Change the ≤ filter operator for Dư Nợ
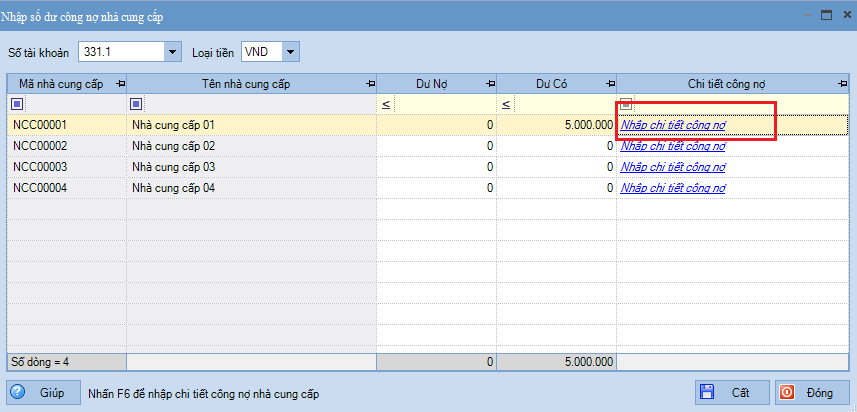 click(385, 104)
